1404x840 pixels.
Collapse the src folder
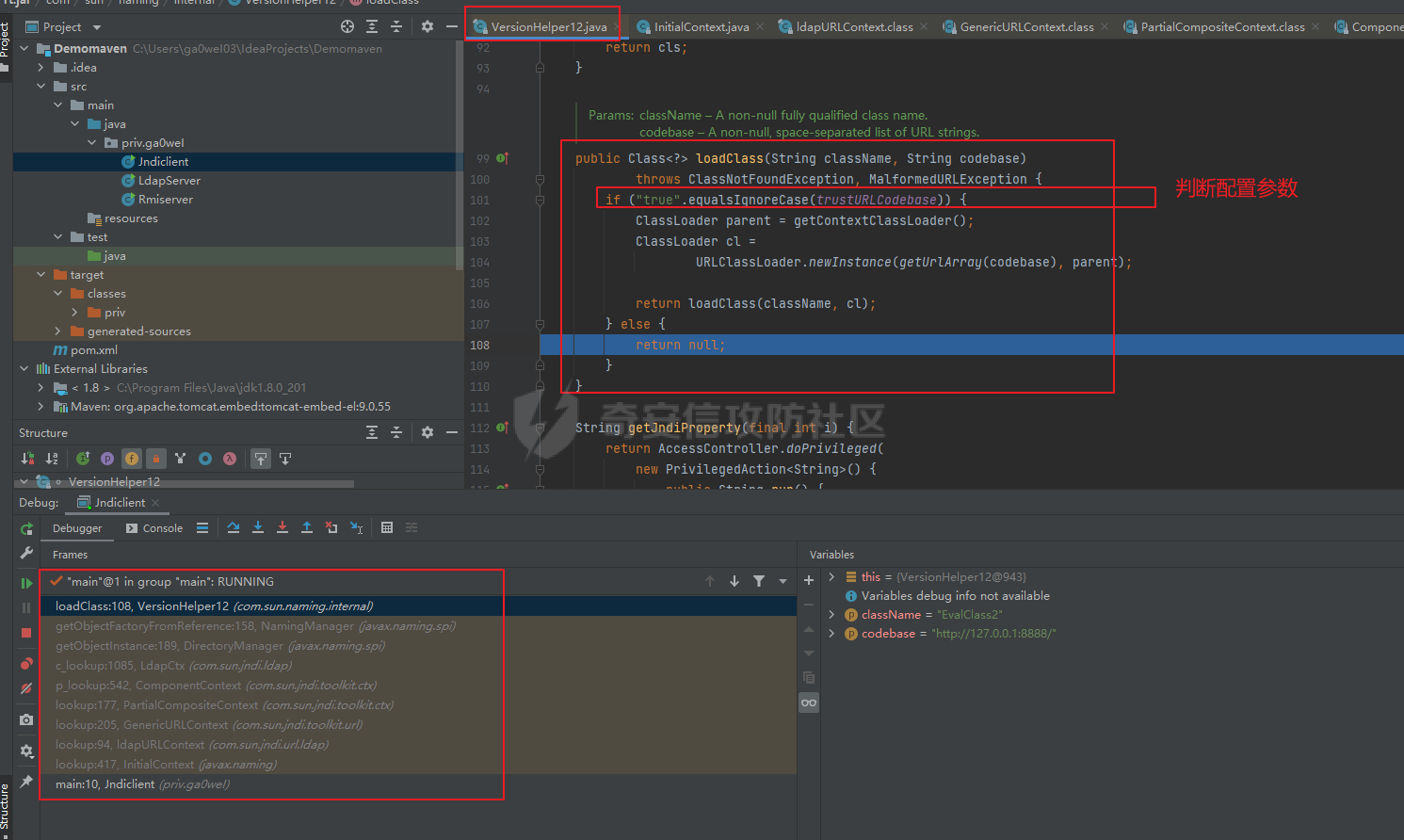tap(40, 86)
